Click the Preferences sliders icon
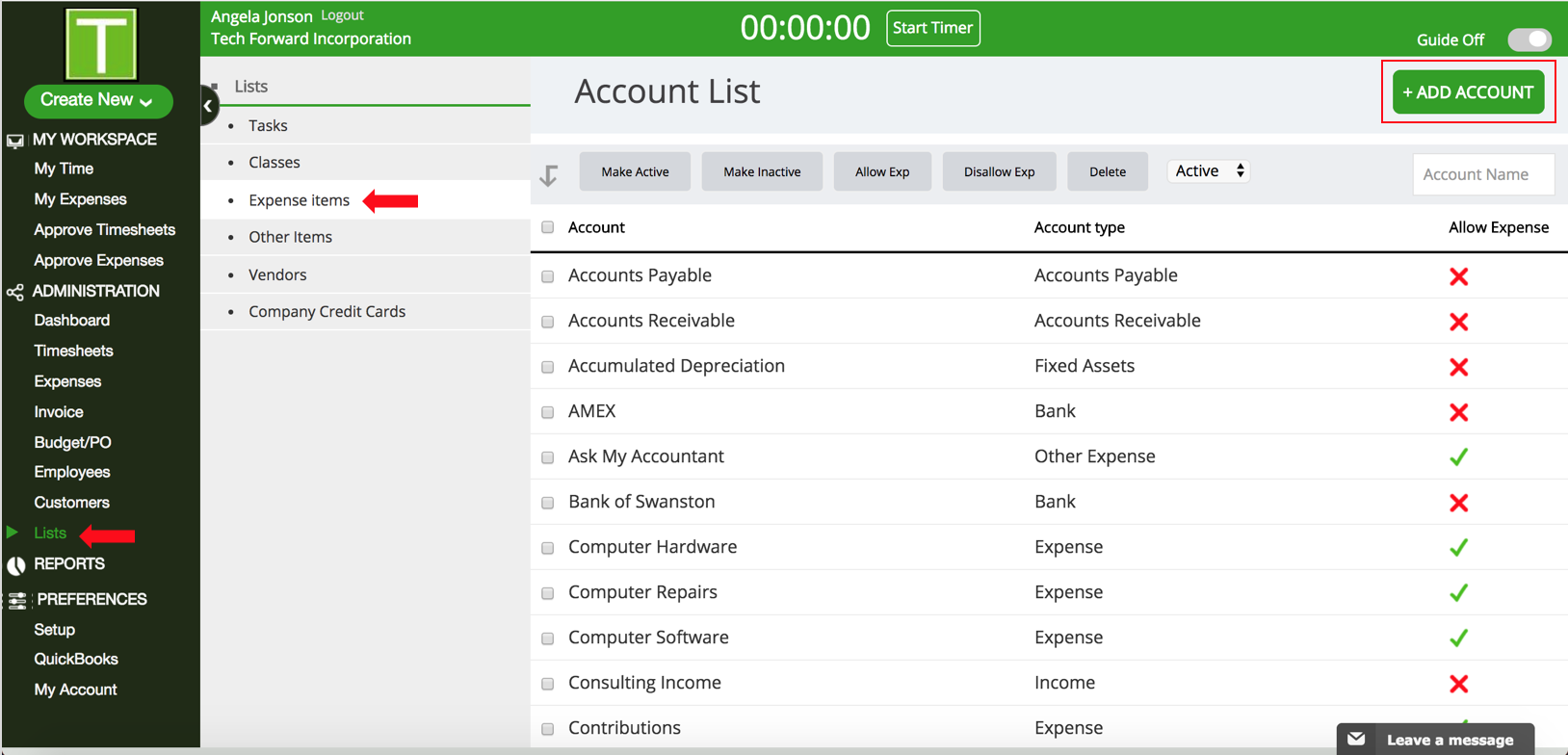 [x=17, y=600]
